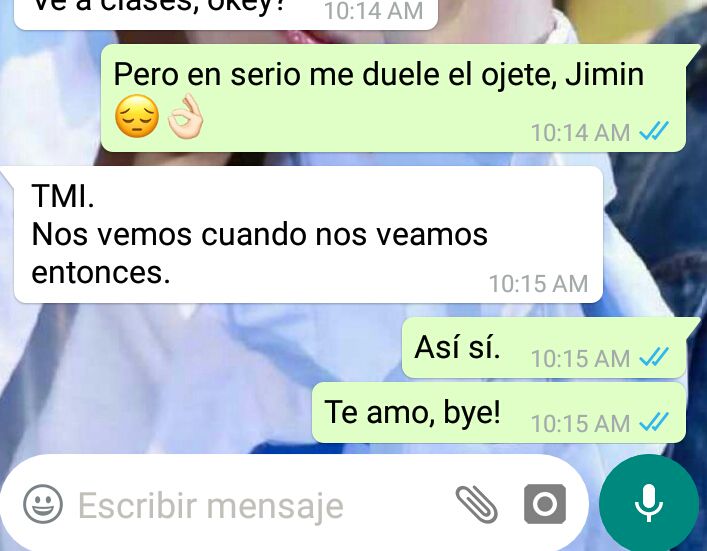Tap the paperclip attachment icon
Image resolution: width=707 pixels, height=551 pixels.
tap(477, 504)
